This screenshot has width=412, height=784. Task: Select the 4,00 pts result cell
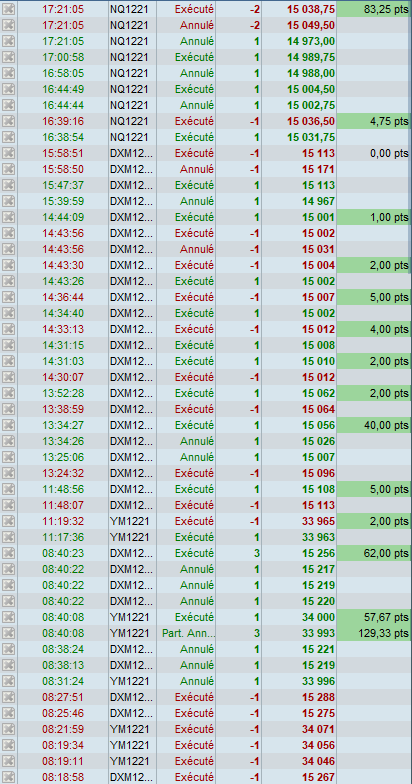(x=374, y=329)
